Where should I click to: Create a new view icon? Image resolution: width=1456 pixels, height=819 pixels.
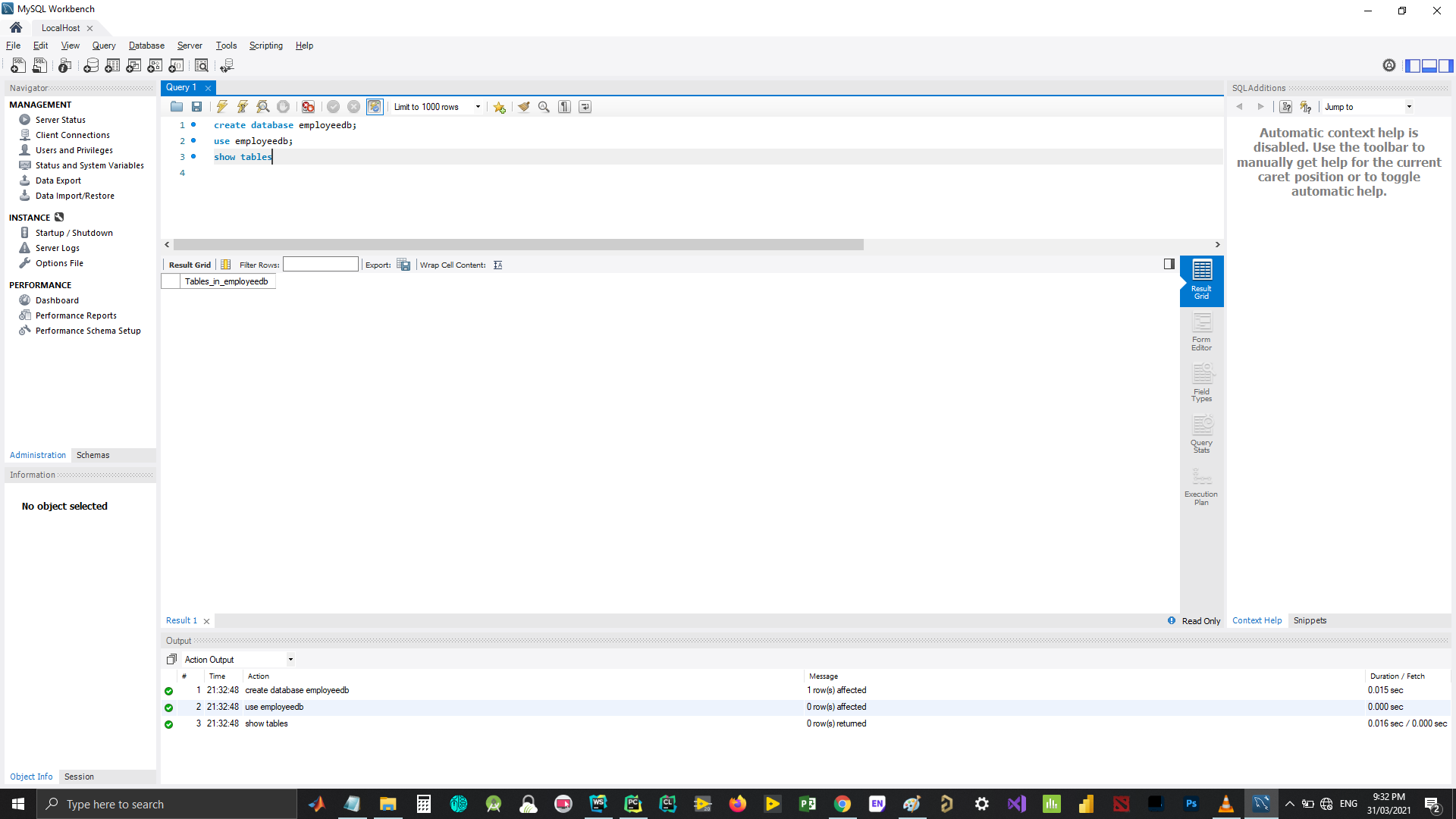point(133,66)
